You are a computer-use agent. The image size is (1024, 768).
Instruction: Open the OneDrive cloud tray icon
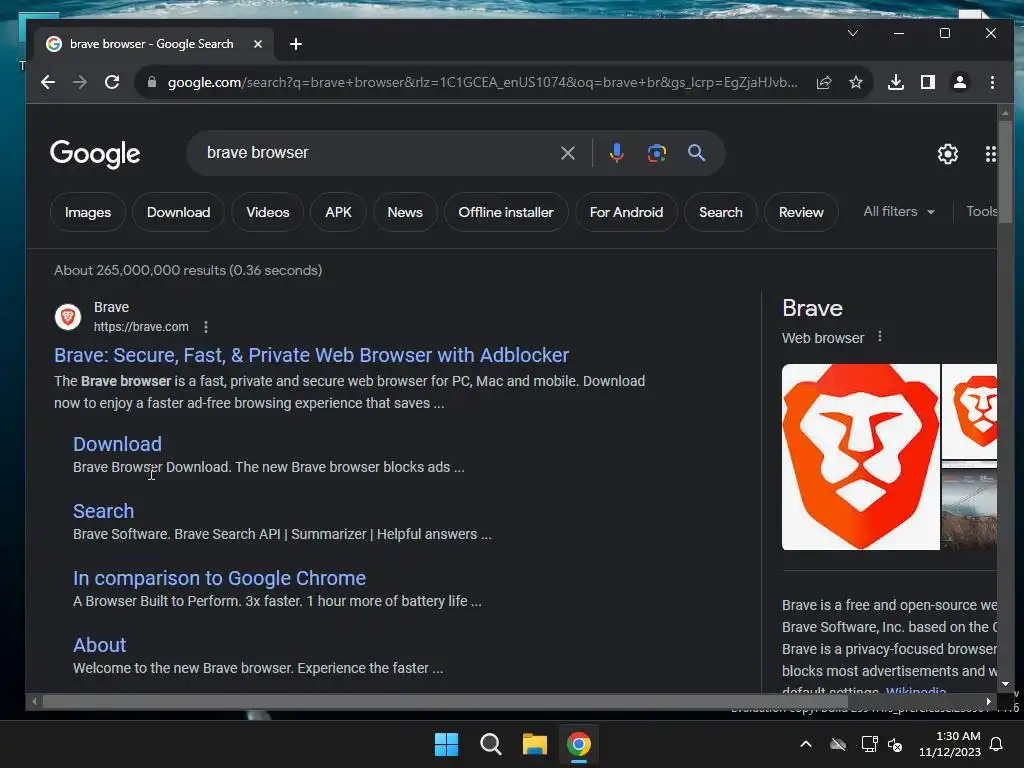point(838,744)
